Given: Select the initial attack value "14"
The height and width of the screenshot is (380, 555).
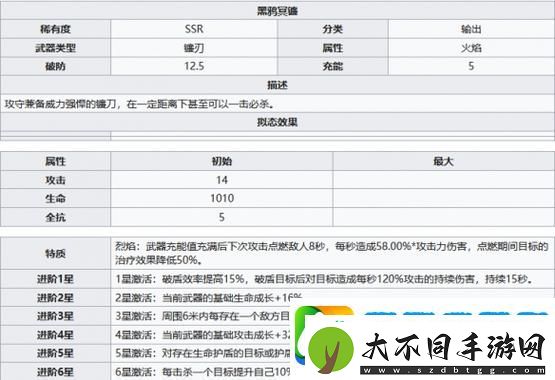Looking at the screenshot, I should tap(222, 180).
